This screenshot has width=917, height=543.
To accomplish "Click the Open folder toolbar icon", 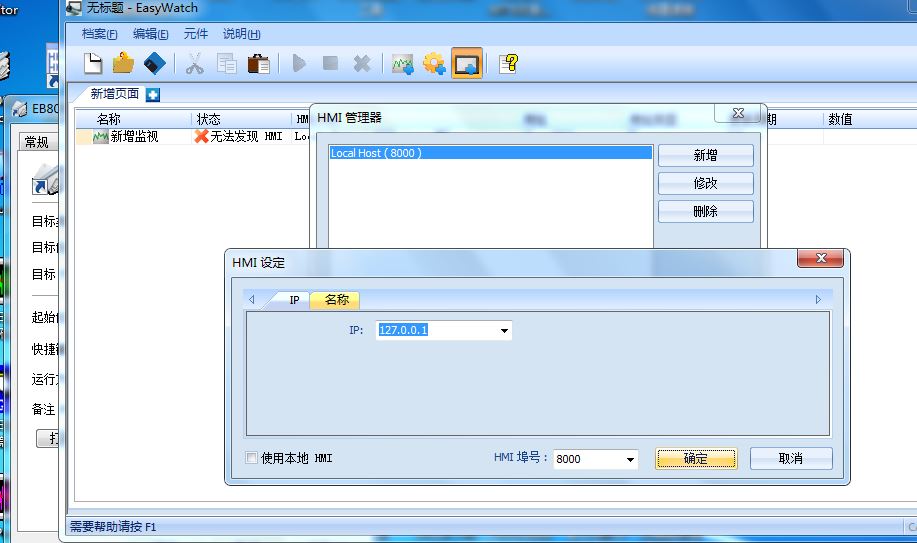I will [123, 64].
